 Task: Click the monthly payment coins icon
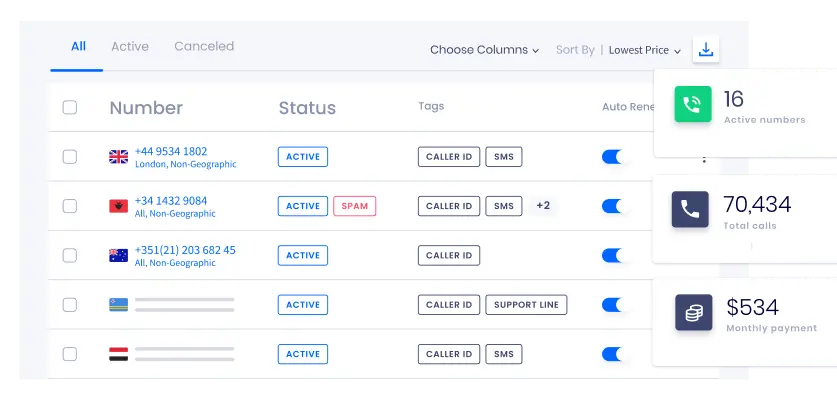(x=693, y=312)
